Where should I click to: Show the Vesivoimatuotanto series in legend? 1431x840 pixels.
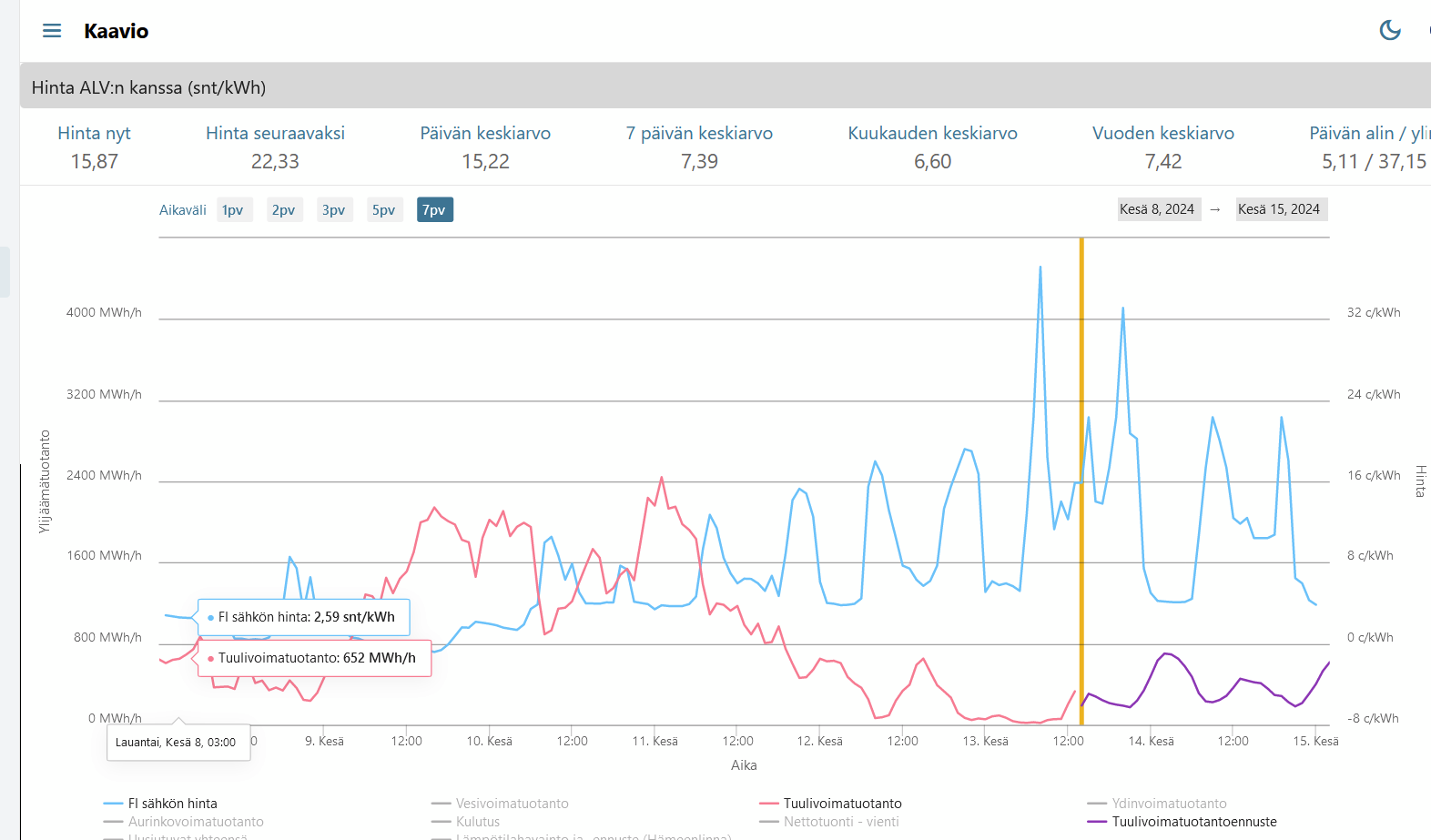pos(512,804)
